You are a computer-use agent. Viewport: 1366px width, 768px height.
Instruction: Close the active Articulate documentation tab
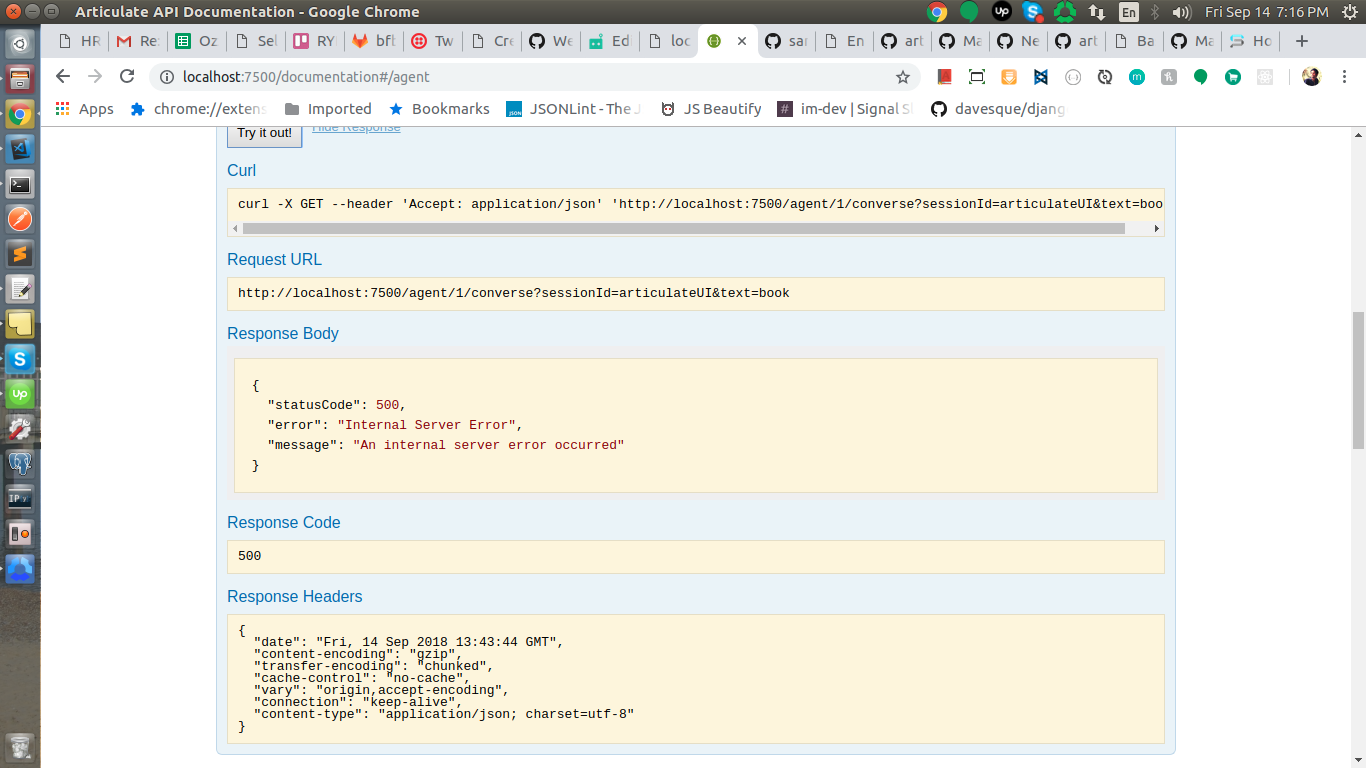(x=742, y=41)
